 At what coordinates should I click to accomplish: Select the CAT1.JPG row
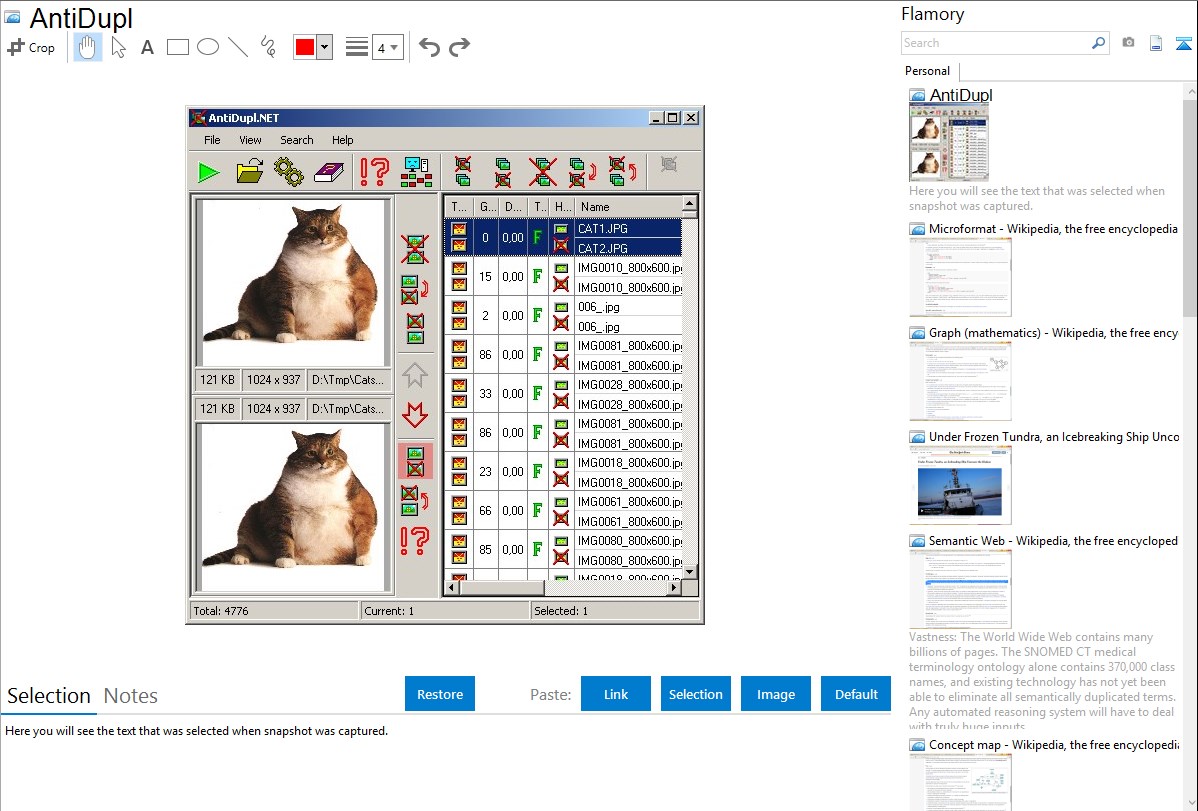click(628, 229)
